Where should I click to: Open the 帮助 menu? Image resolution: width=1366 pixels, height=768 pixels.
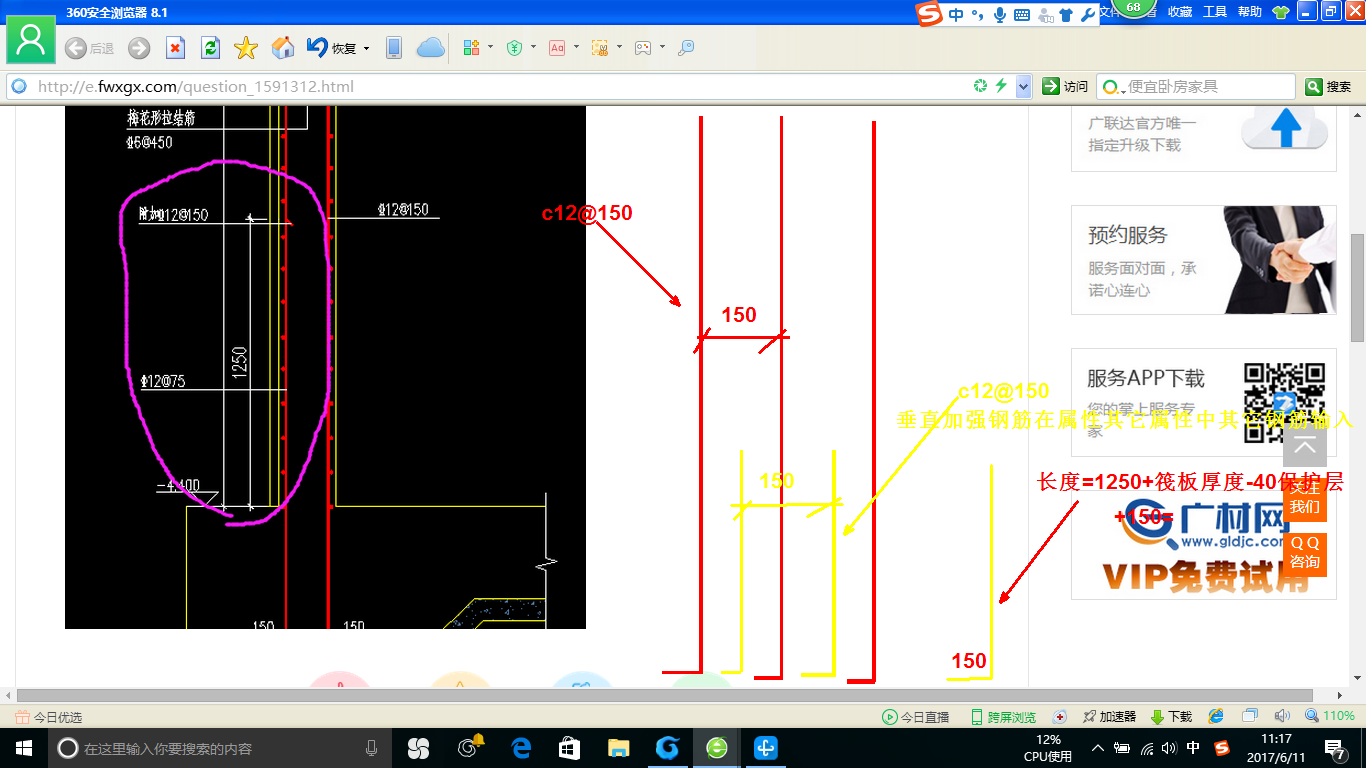[x=1250, y=12]
